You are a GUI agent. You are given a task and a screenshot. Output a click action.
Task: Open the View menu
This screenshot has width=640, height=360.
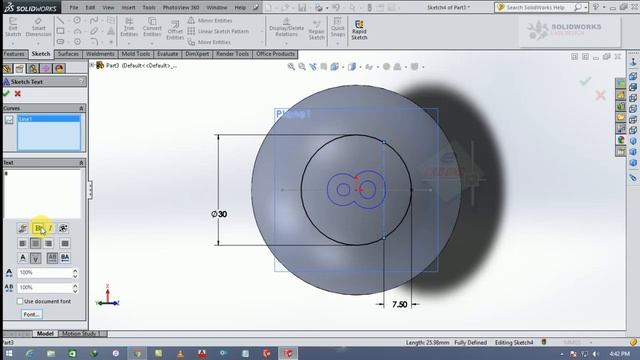click(108, 7)
